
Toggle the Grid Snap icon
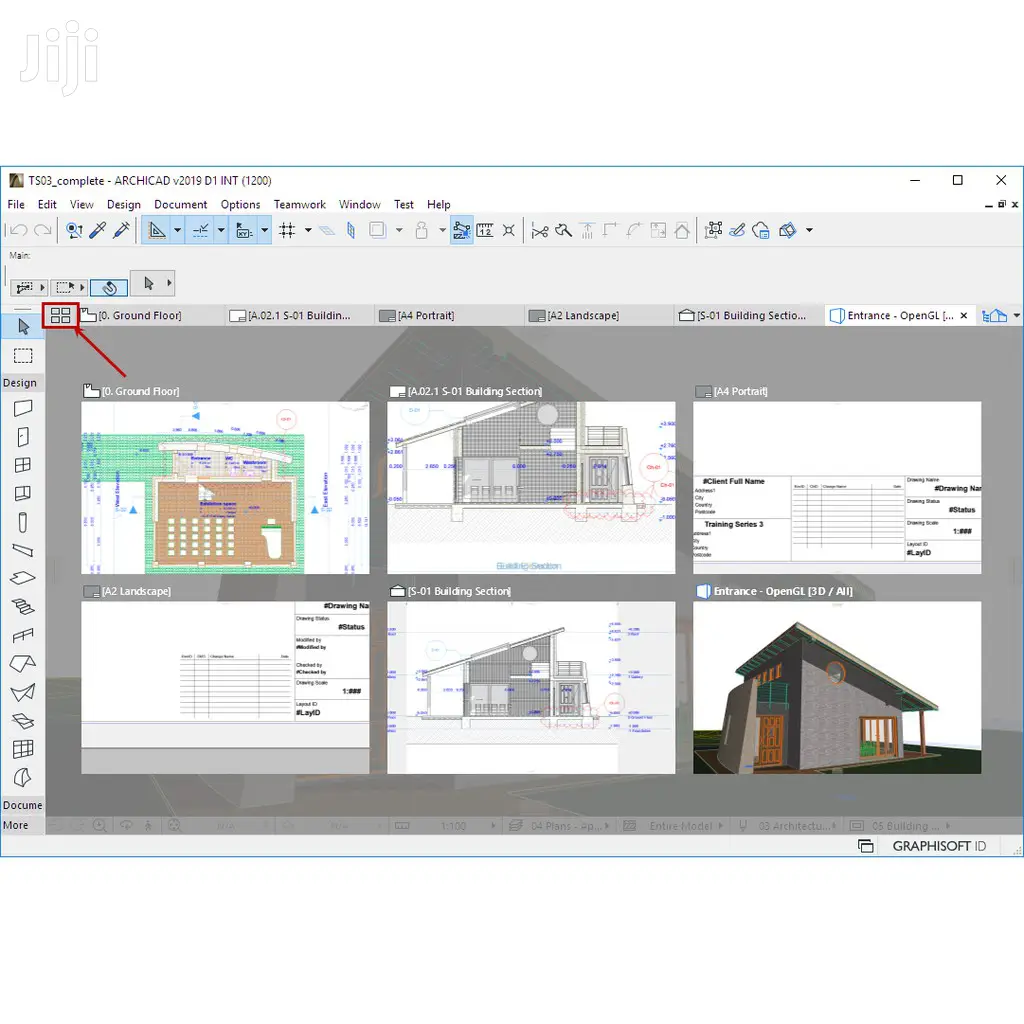click(x=287, y=230)
